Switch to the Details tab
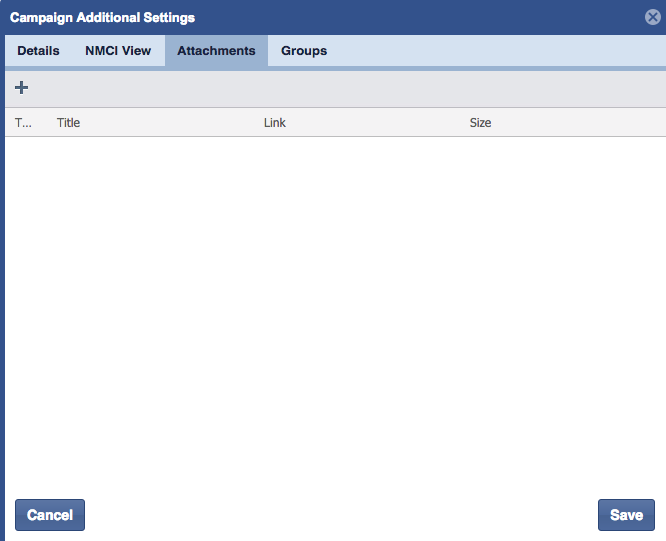The width and height of the screenshot is (666, 541). click(38, 51)
